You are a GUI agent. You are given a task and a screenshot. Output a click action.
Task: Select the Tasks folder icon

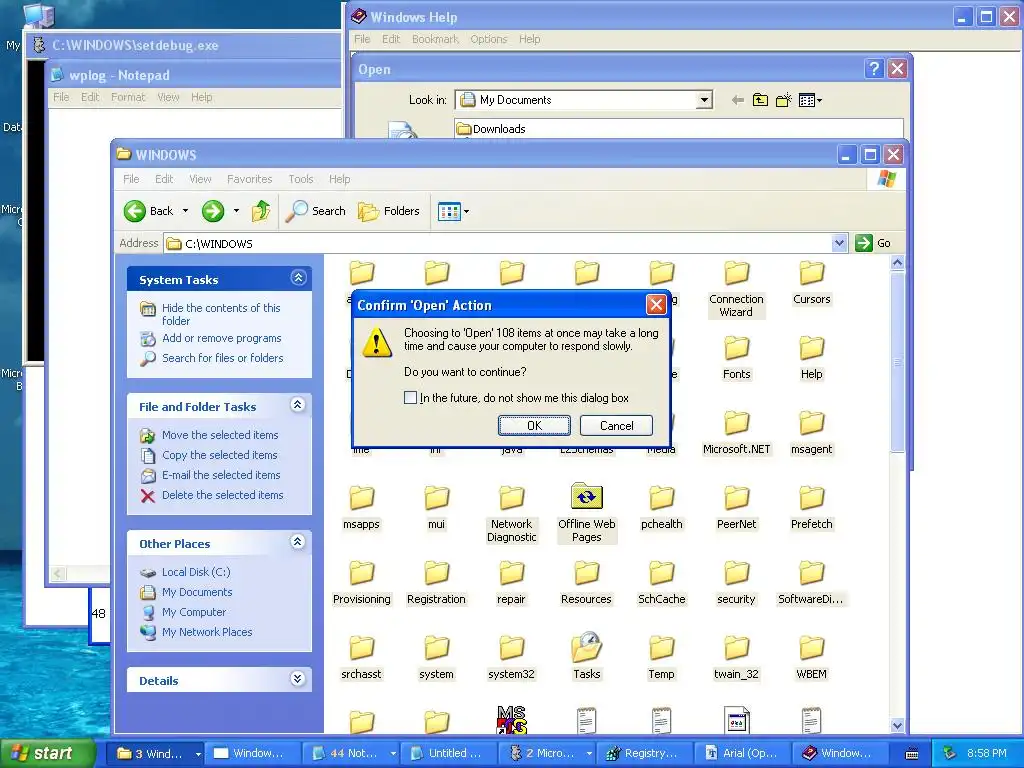(x=586, y=647)
